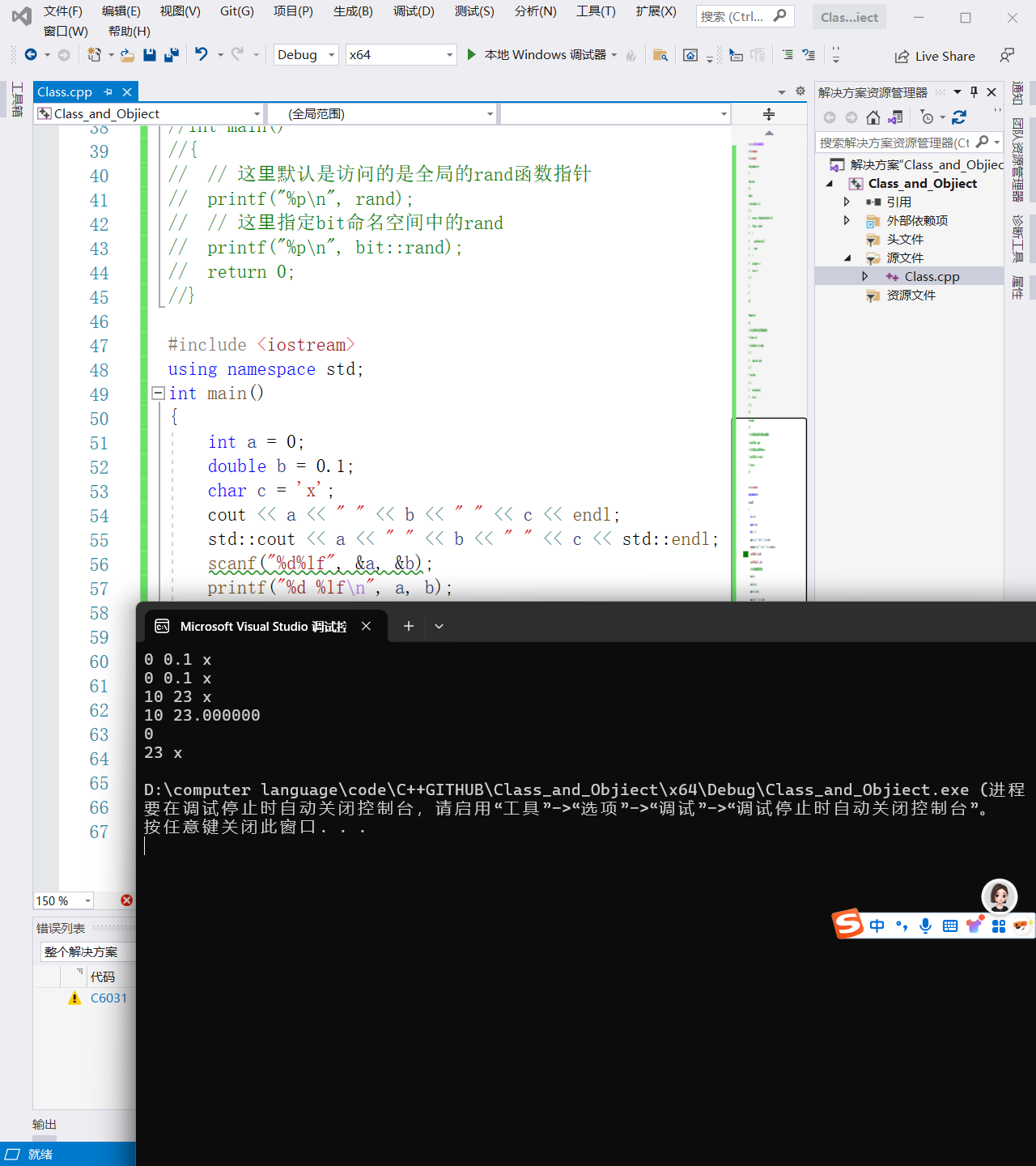
Task: Click the Sogou microphone voice input icon
Action: coord(926,926)
